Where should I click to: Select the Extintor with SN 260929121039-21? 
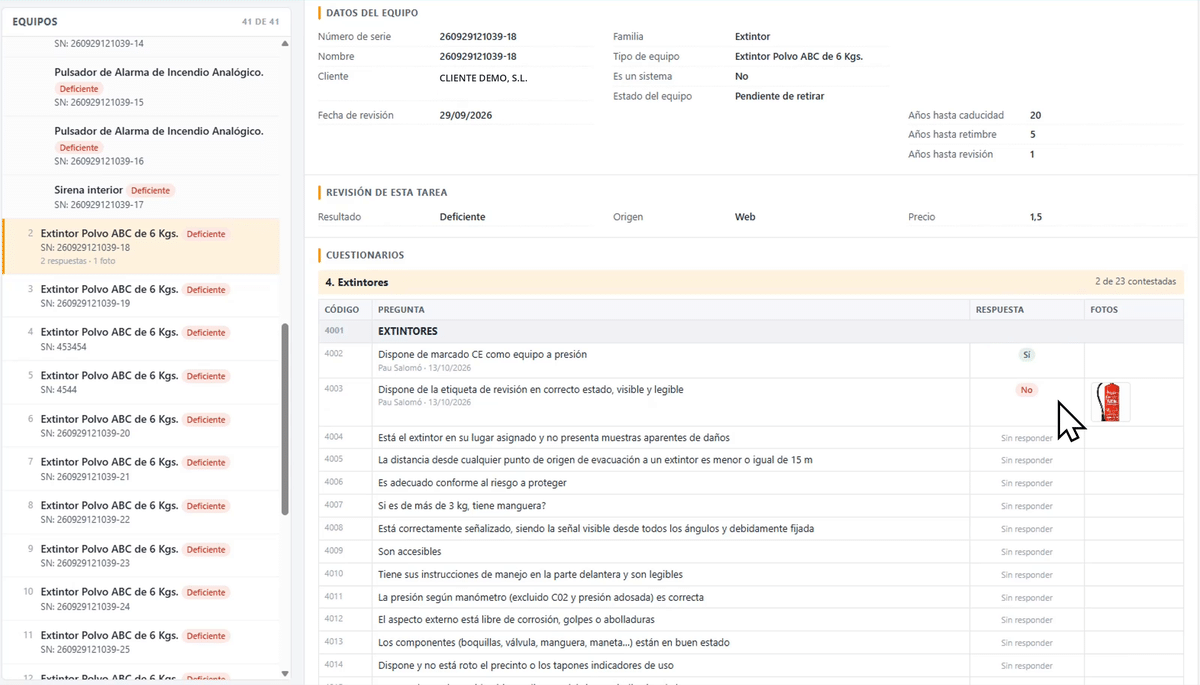143,469
